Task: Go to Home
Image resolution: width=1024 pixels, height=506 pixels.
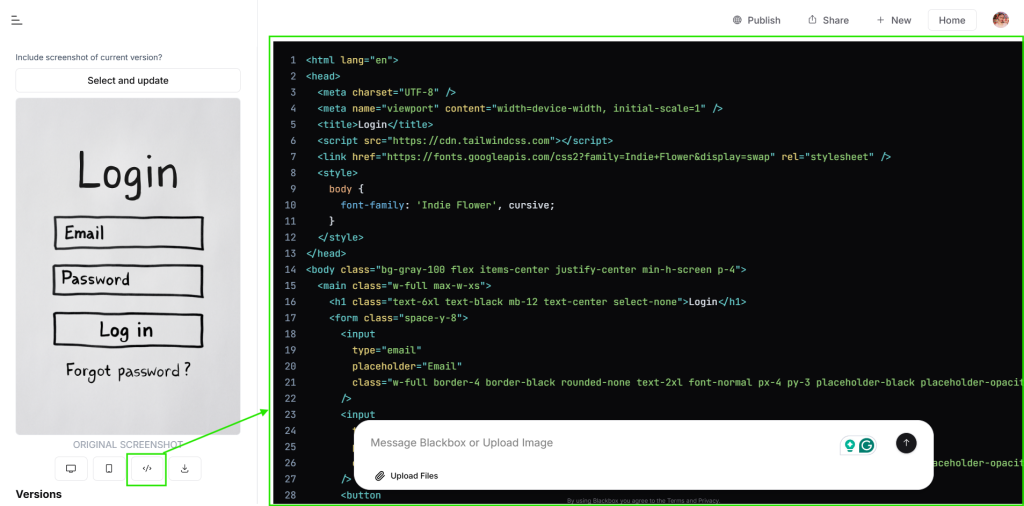Action: tap(952, 20)
